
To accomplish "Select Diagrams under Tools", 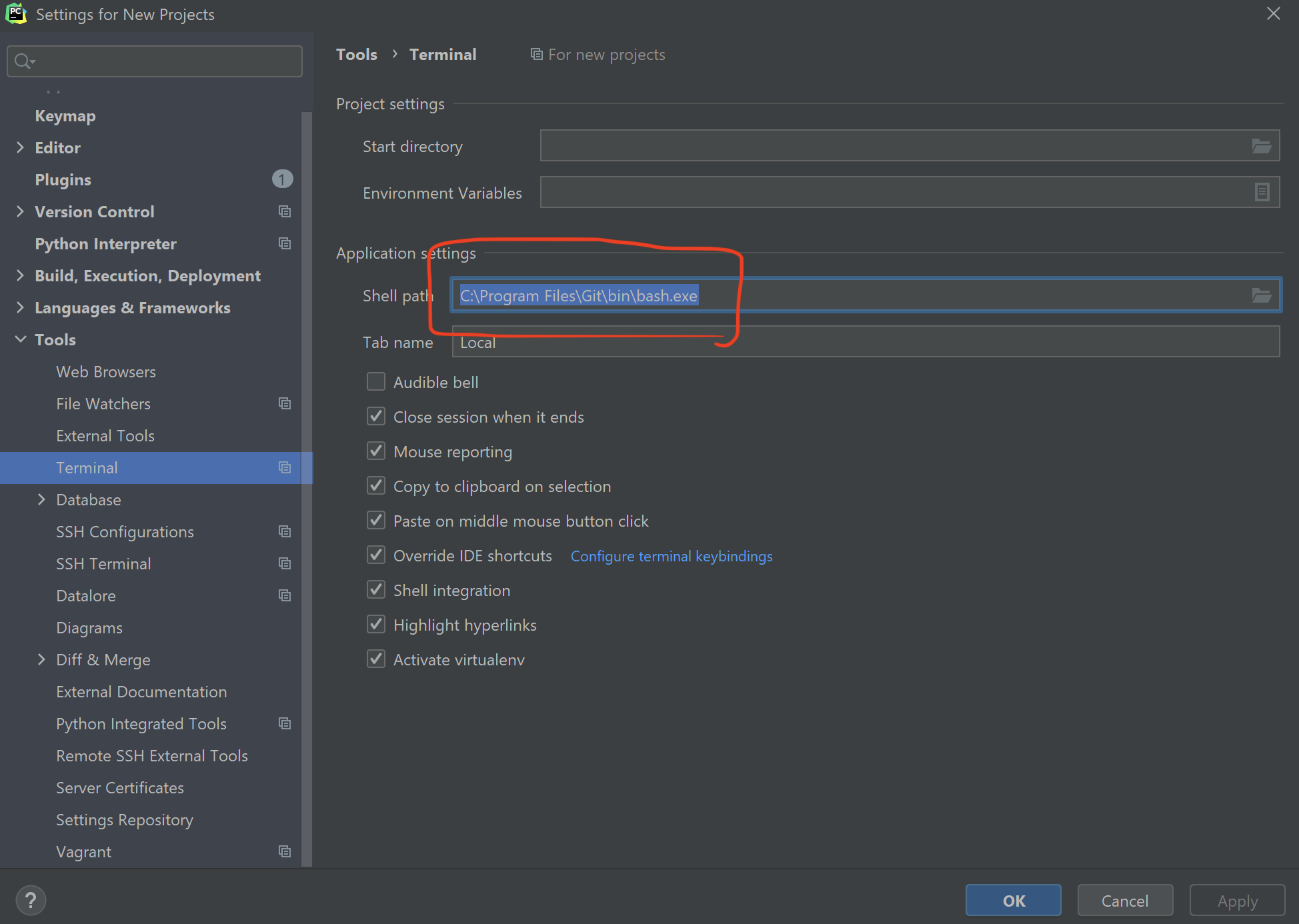I will [x=89, y=628].
